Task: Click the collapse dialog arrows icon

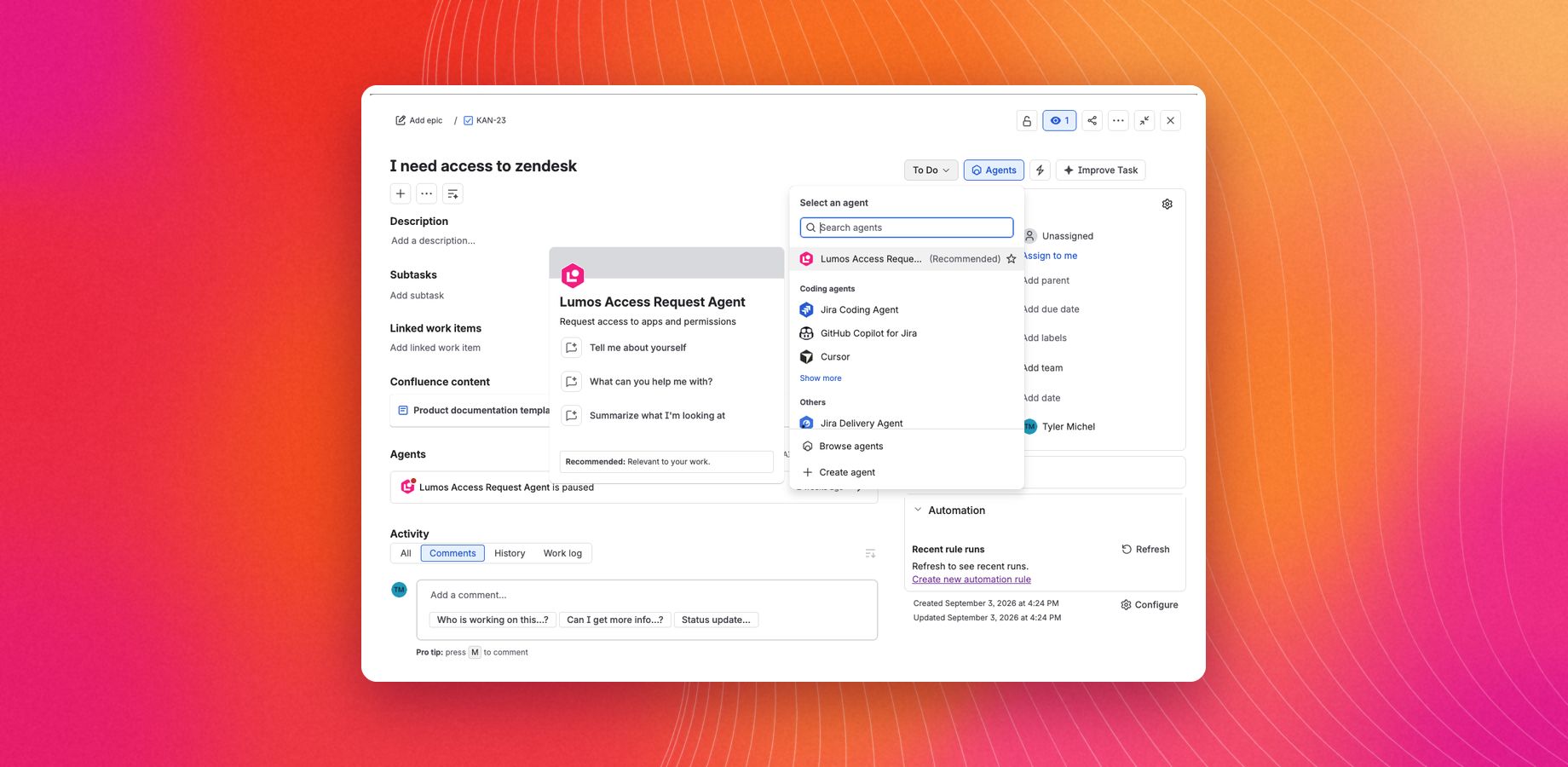Action: tap(1144, 121)
